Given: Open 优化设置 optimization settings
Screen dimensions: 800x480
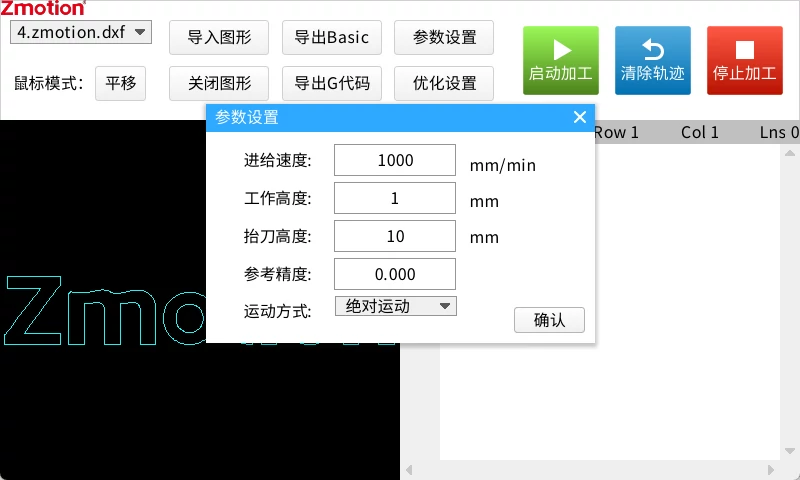Looking at the screenshot, I should (x=444, y=83).
